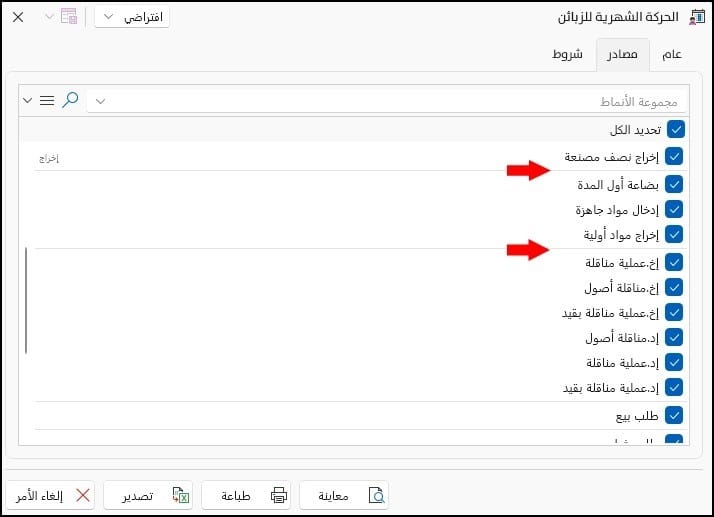Click the تصدير export button

pos(148,495)
